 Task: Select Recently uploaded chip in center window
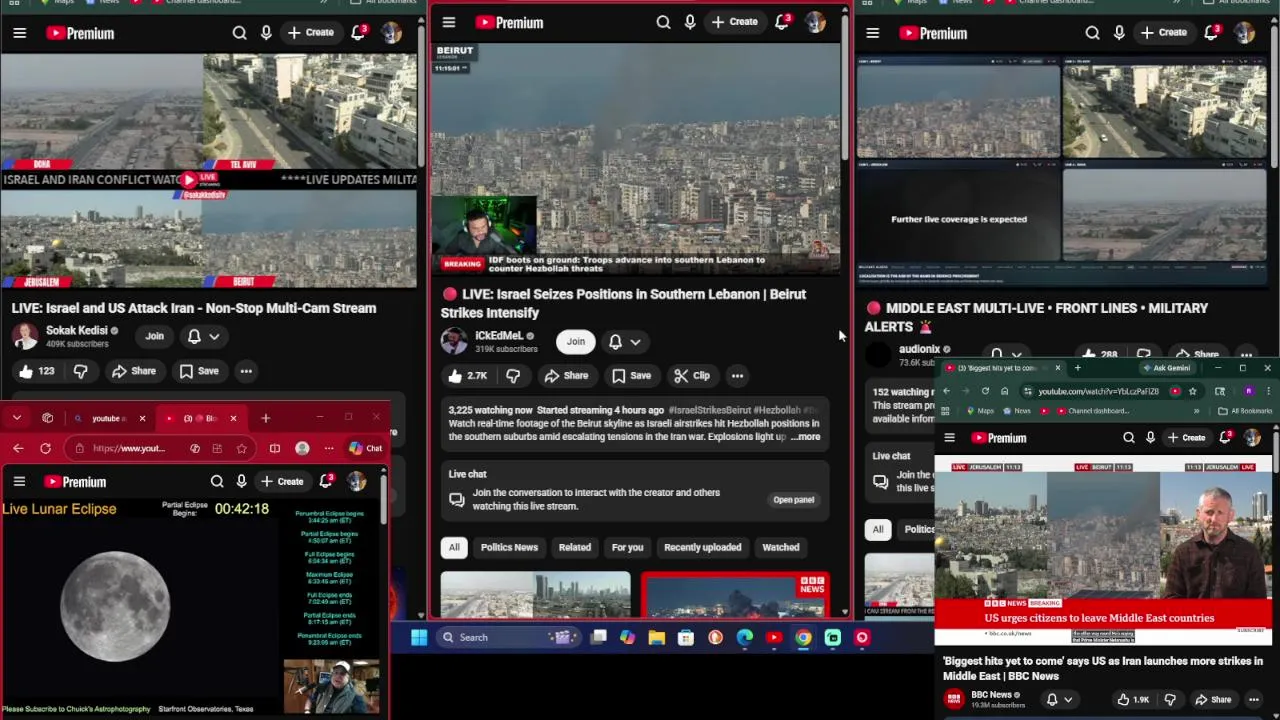(x=703, y=547)
